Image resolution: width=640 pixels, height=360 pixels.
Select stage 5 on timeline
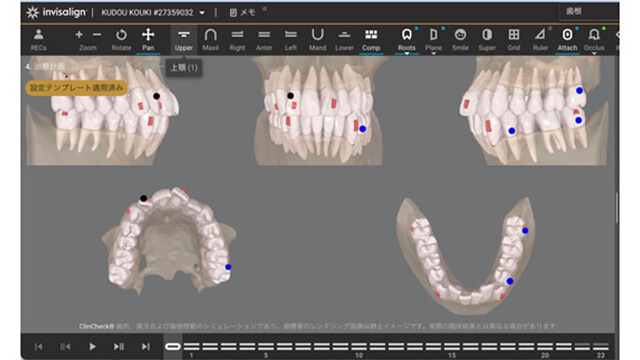(x=266, y=347)
